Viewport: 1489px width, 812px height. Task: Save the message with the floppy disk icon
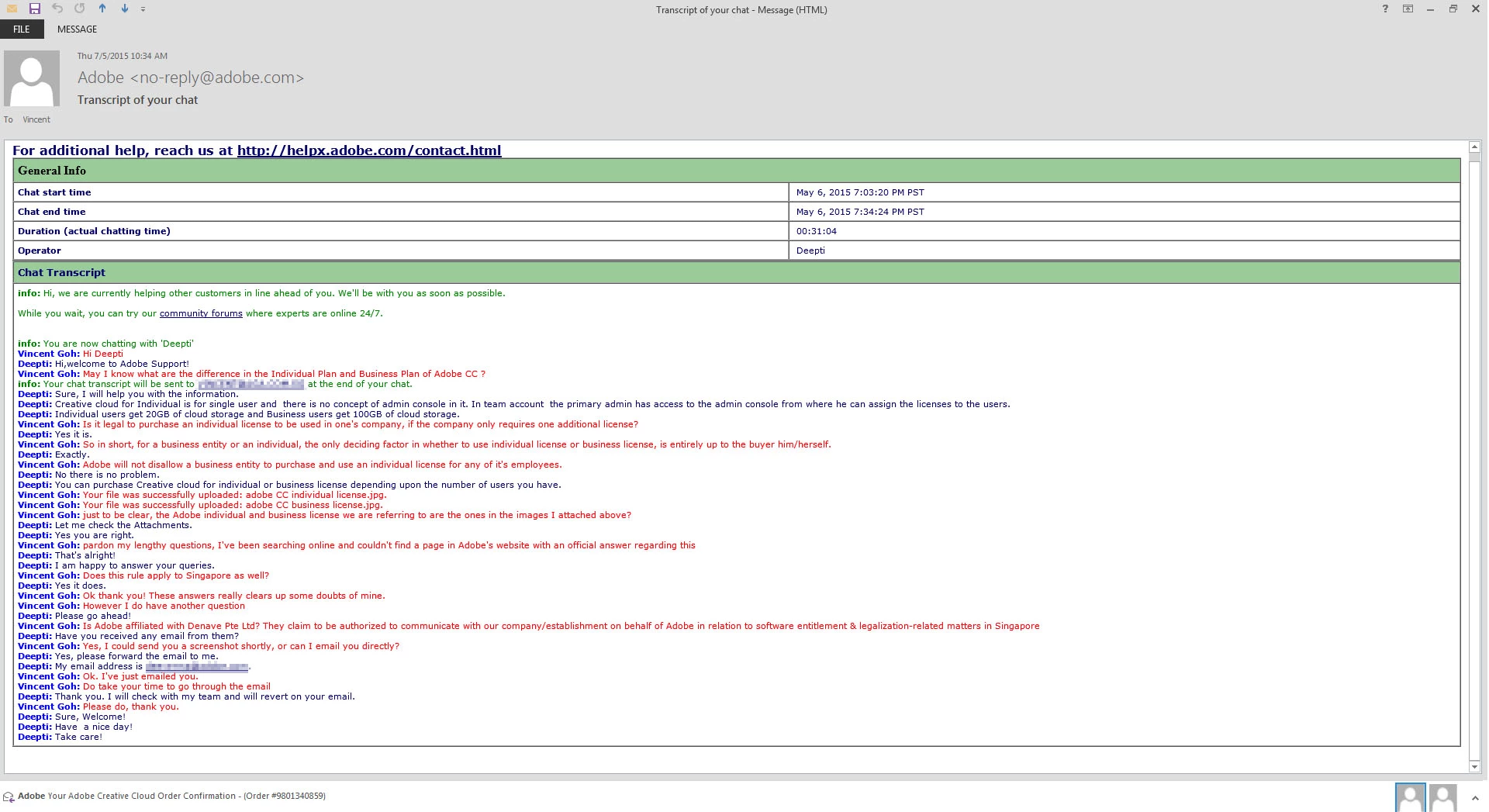(34, 9)
